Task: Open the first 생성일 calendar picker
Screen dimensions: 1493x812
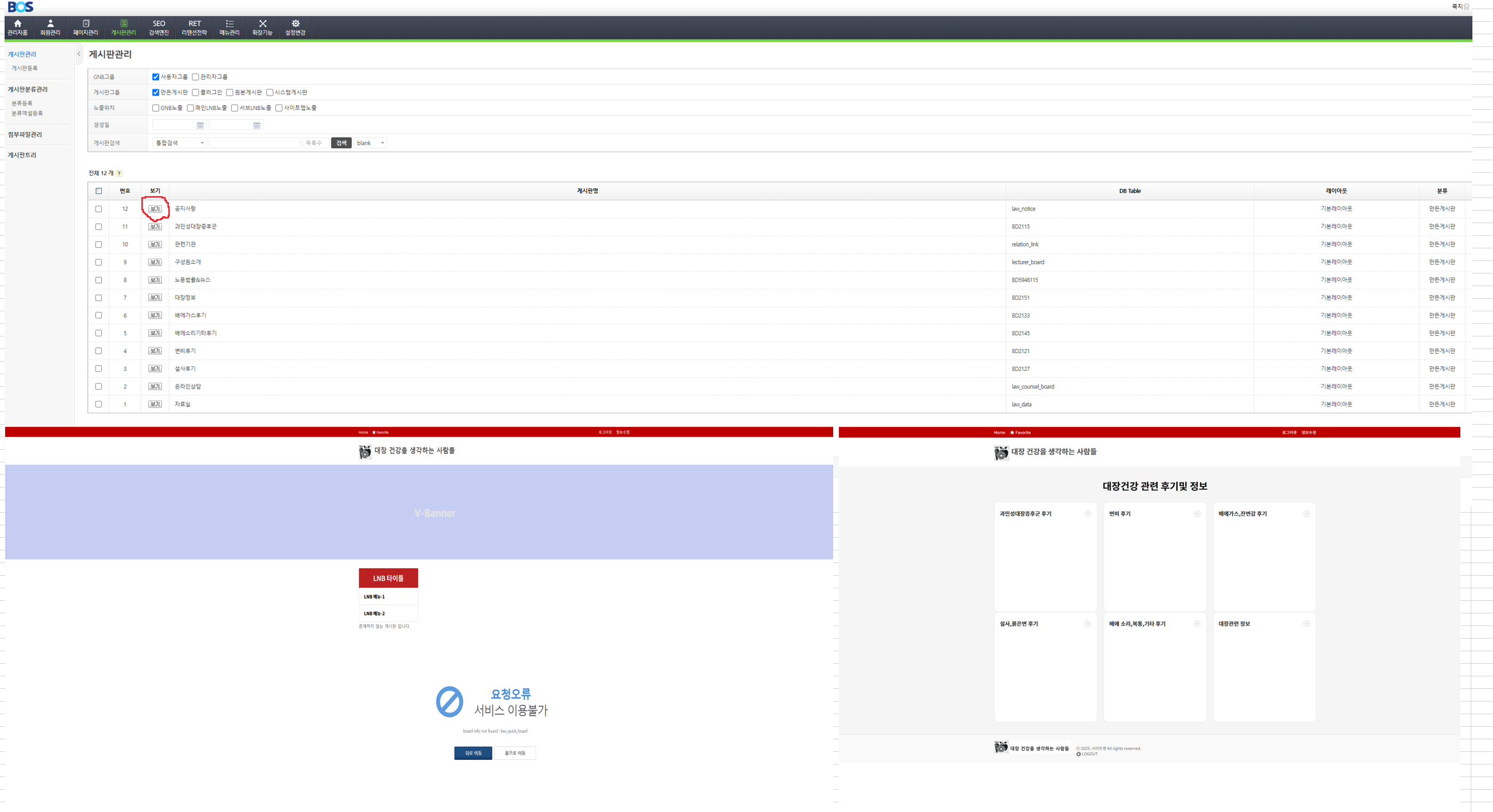Action: 200,125
